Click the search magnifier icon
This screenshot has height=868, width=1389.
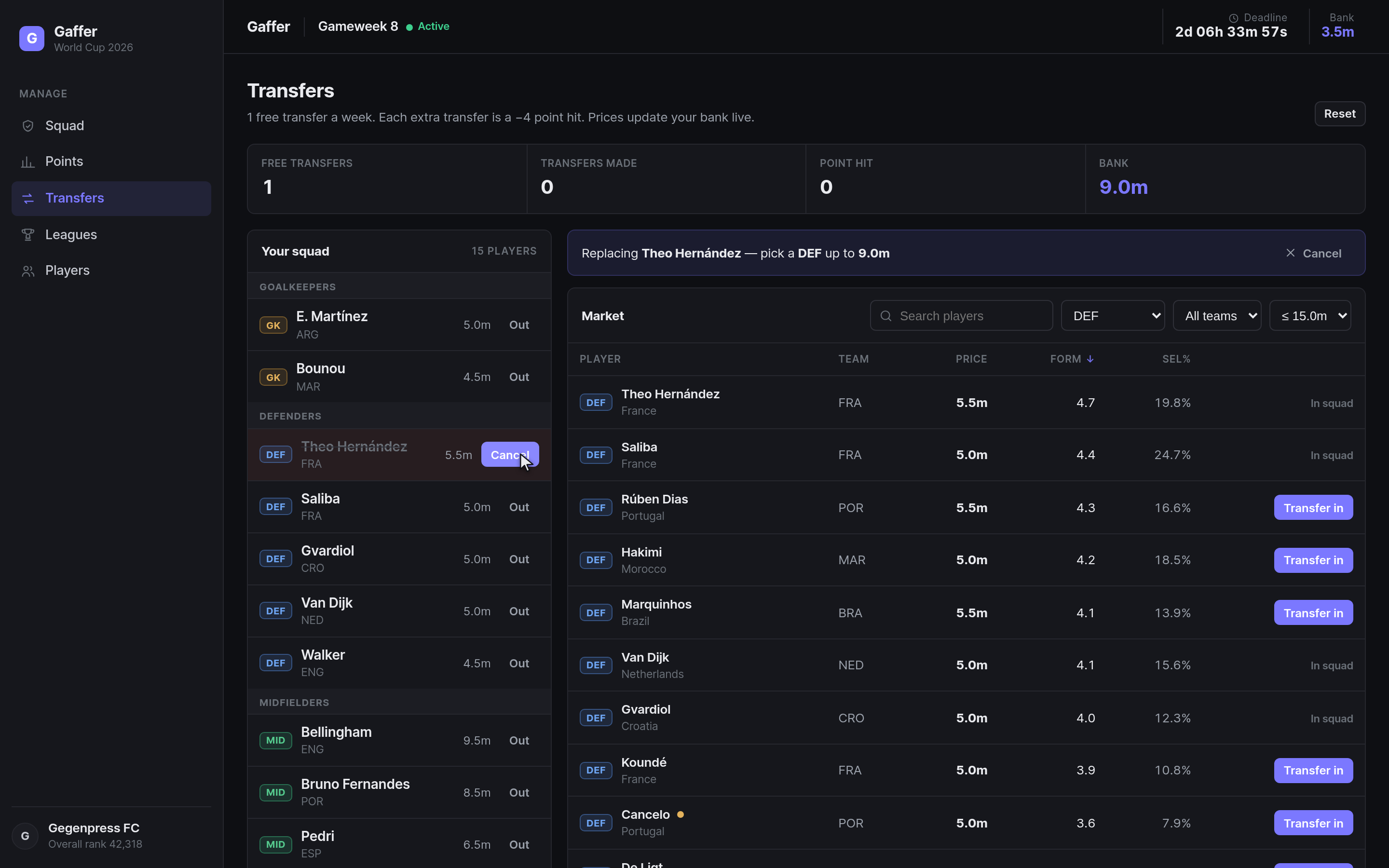(x=885, y=316)
